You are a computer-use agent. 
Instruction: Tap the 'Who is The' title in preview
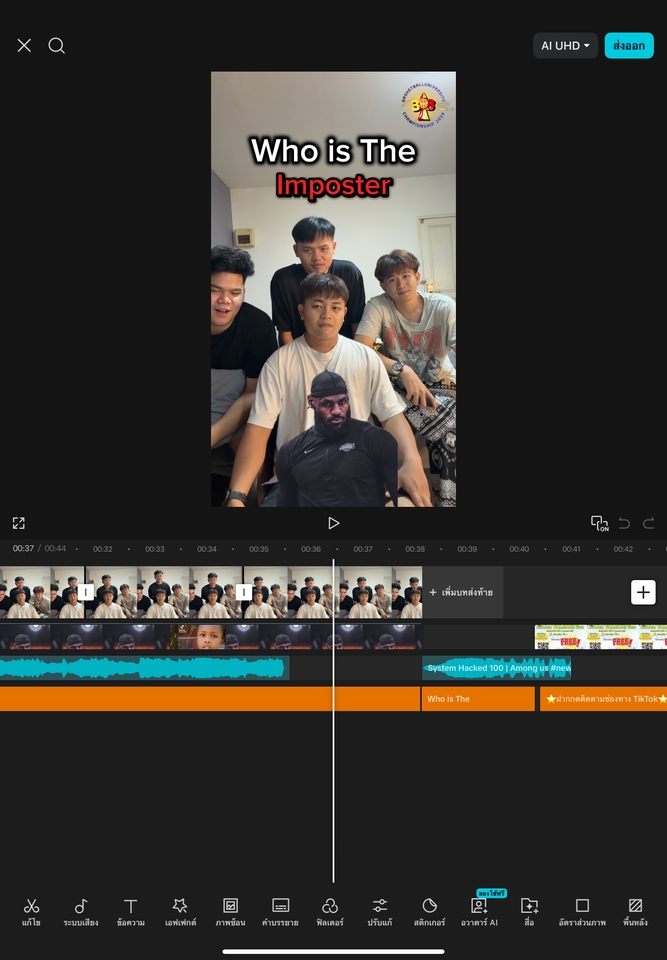[333, 151]
